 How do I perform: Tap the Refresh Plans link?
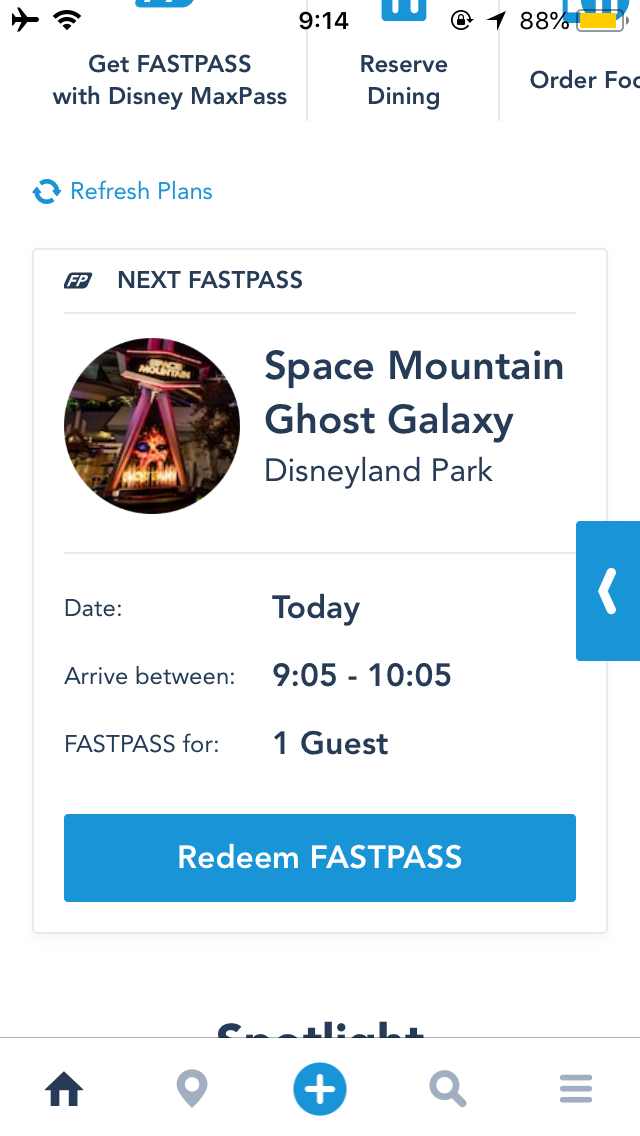pos(141,191)
